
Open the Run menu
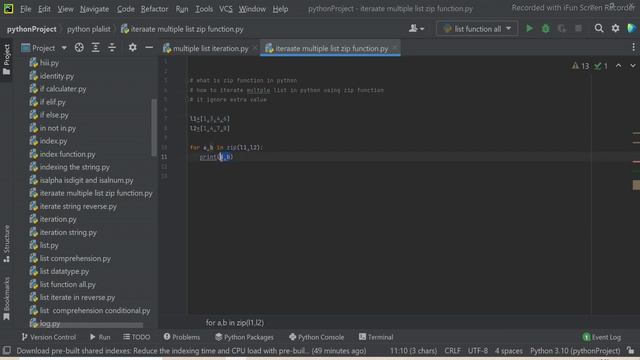tap(182, 9)
